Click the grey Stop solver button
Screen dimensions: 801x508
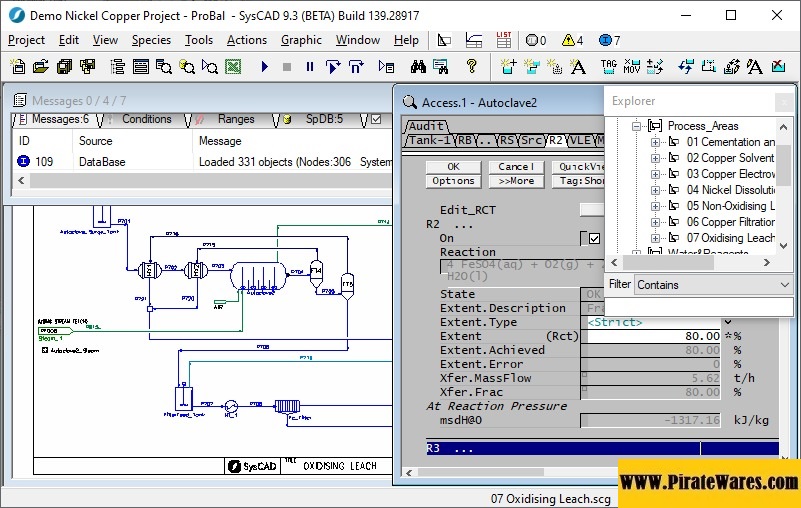click(x=287, y=66)
